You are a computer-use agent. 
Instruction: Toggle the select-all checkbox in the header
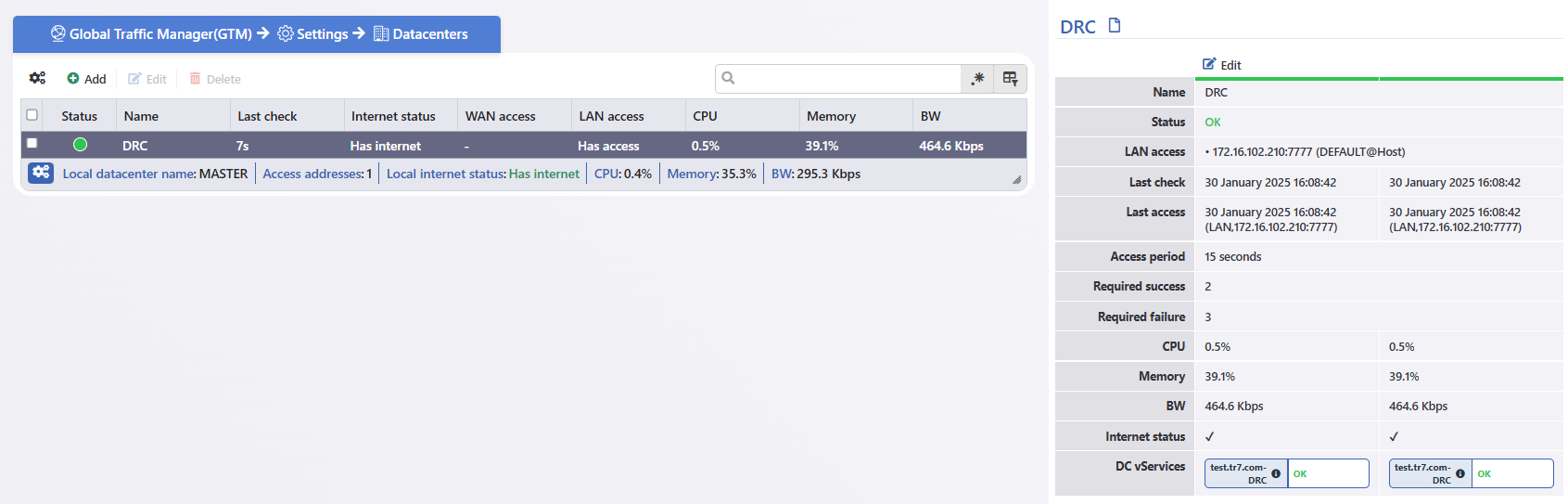(32, 115)
